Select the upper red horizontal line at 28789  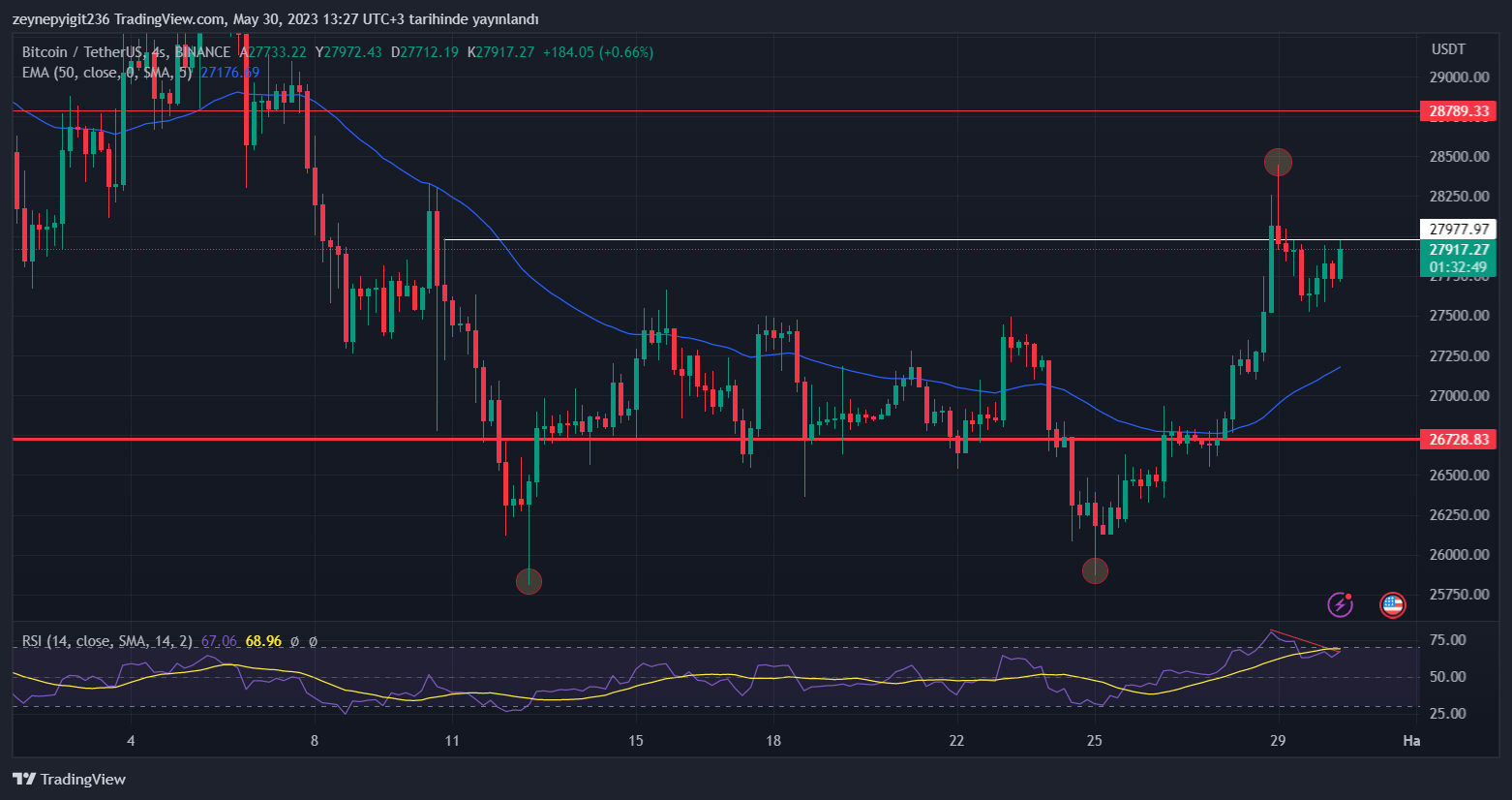coord(716,111)
